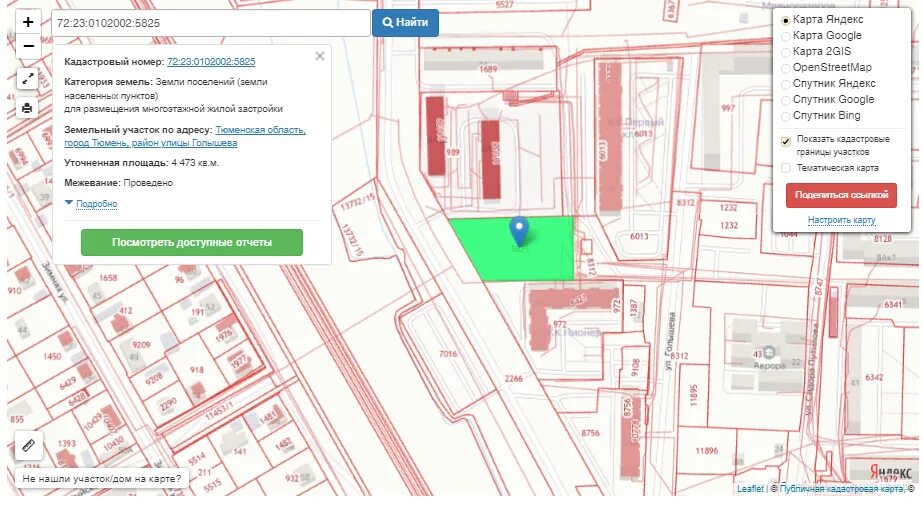The width and height of the screenshot is (923, 513).
Task: Select OpenStreetMap radio option
Action: [x=785, y=68]
